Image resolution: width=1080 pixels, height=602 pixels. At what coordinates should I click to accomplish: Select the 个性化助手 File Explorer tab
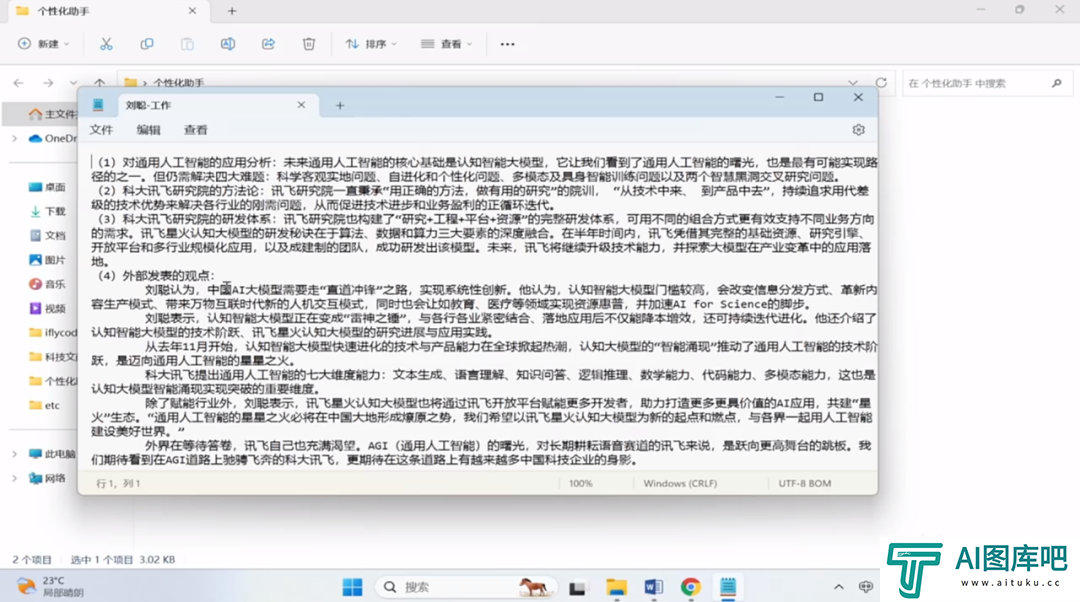tap(107, 11)
